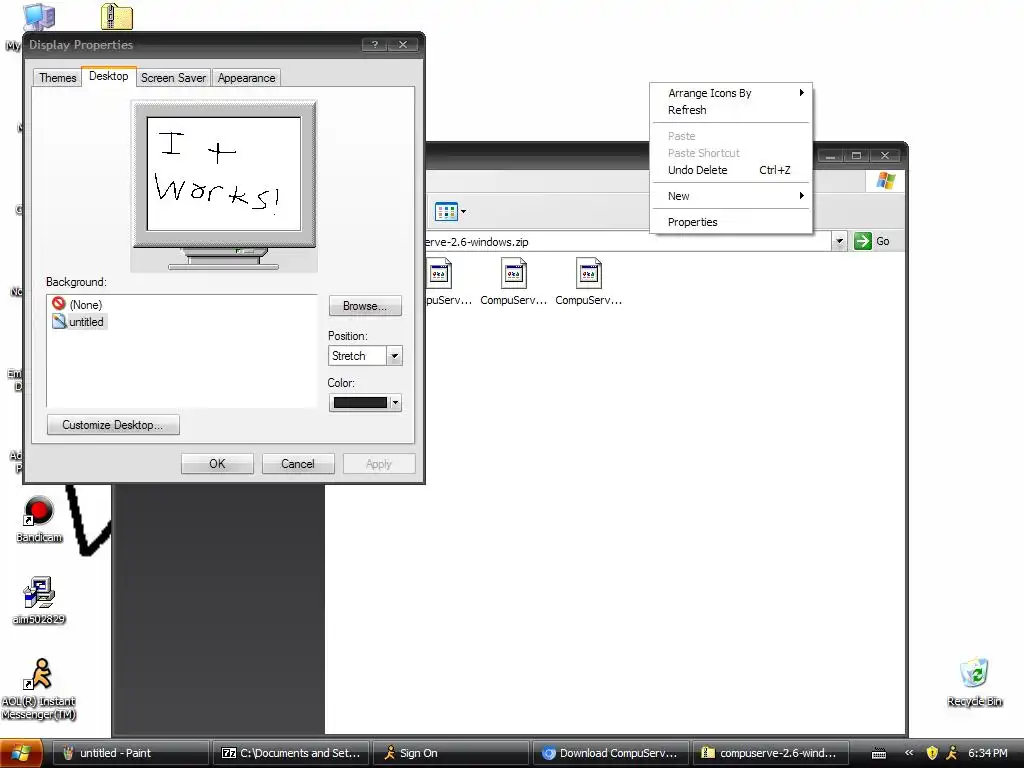Screen dimensions: 1024x768
Task: Click Cancel in Display Properties
Action: (298, 464)
